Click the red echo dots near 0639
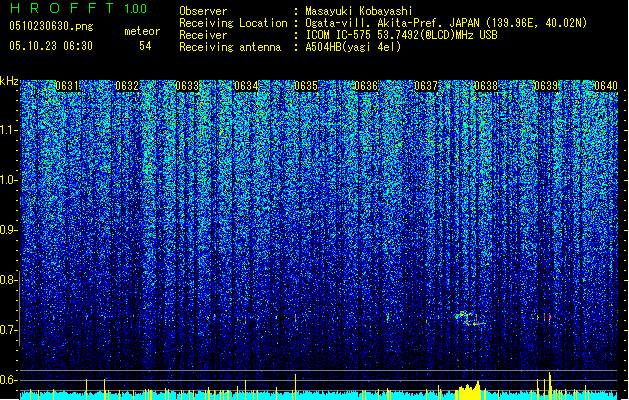Image resolution: width=629 pixels, height=400 pixels. click(544, 317)
